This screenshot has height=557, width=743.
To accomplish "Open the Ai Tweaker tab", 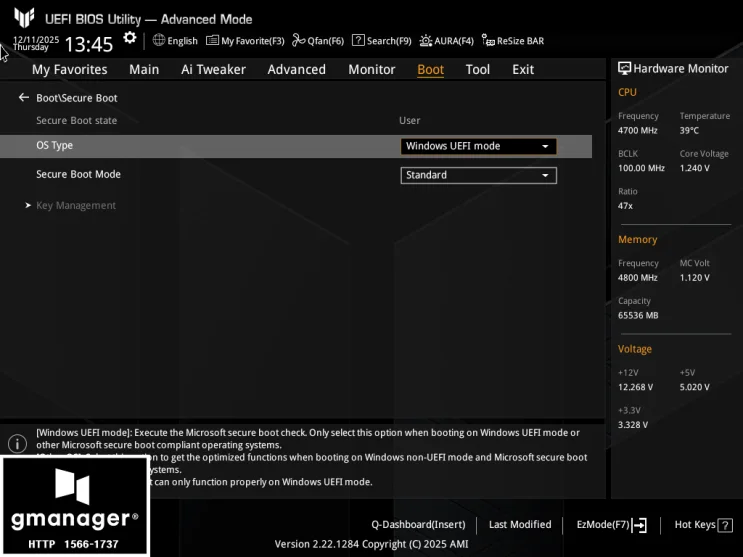I will (213, 70).
